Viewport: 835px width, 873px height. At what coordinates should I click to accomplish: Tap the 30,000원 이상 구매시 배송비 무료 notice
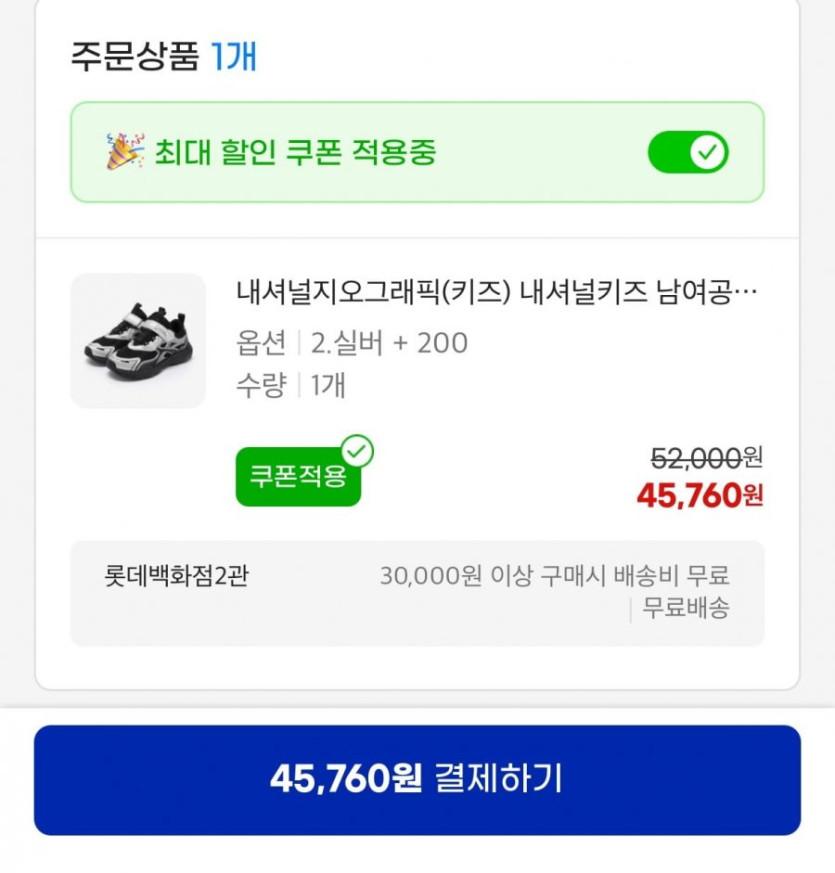(554, 576)
